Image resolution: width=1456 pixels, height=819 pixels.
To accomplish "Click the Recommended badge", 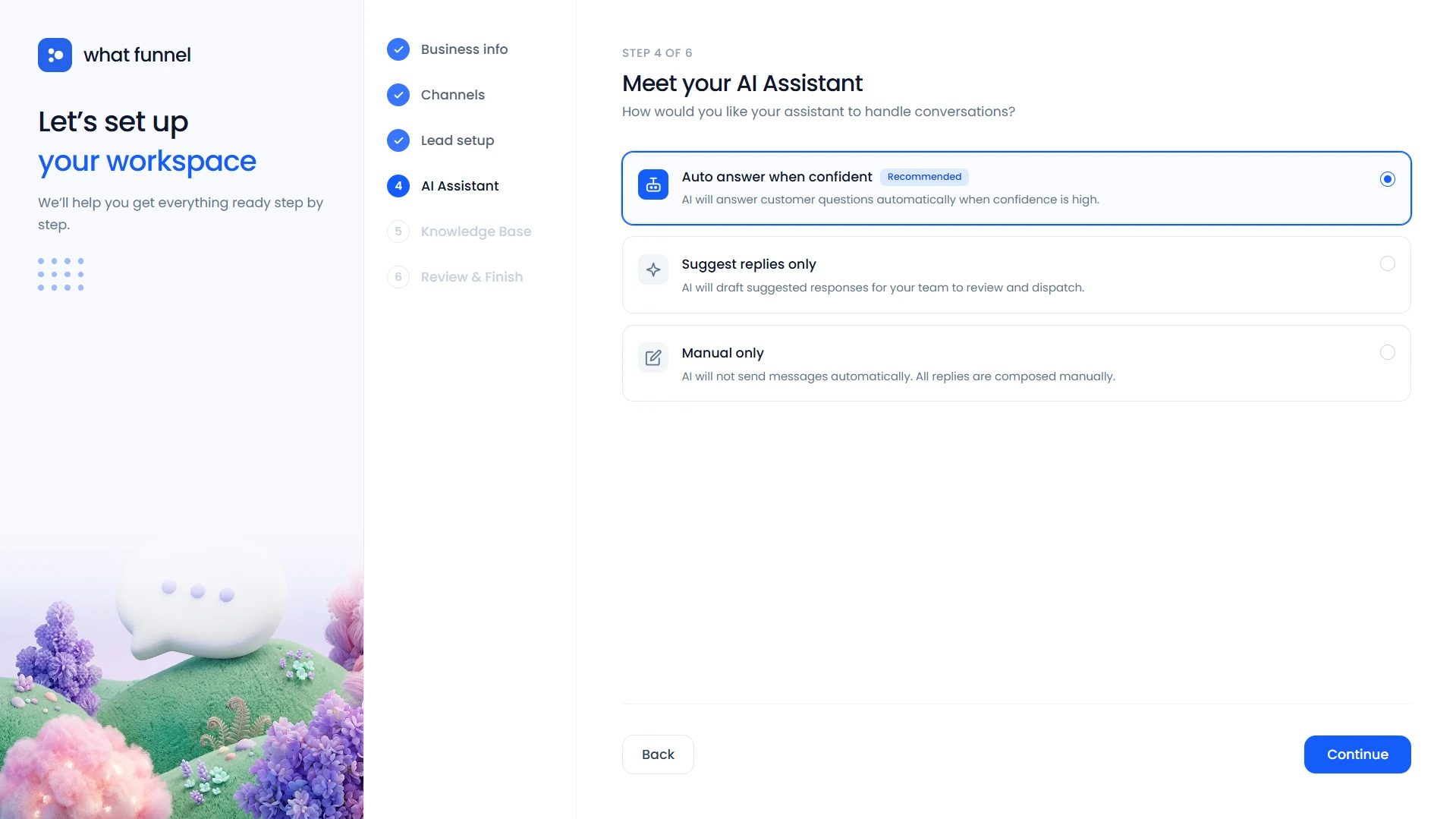I will pyautogui.click(x=924, y=177).
